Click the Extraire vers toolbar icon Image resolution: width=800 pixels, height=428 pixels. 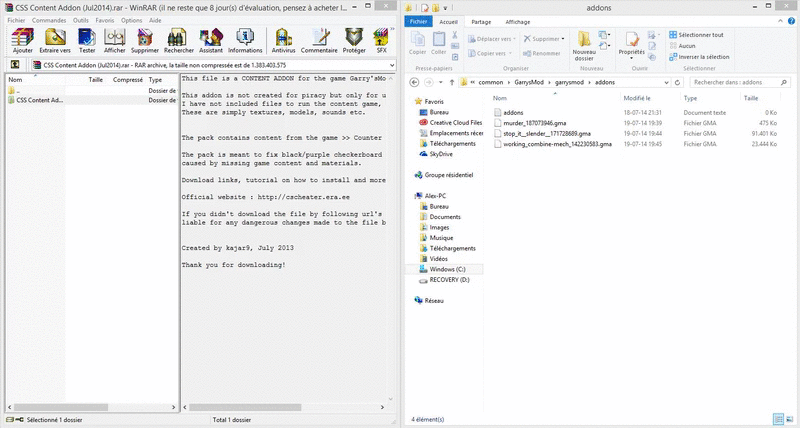tap(55, 41)
